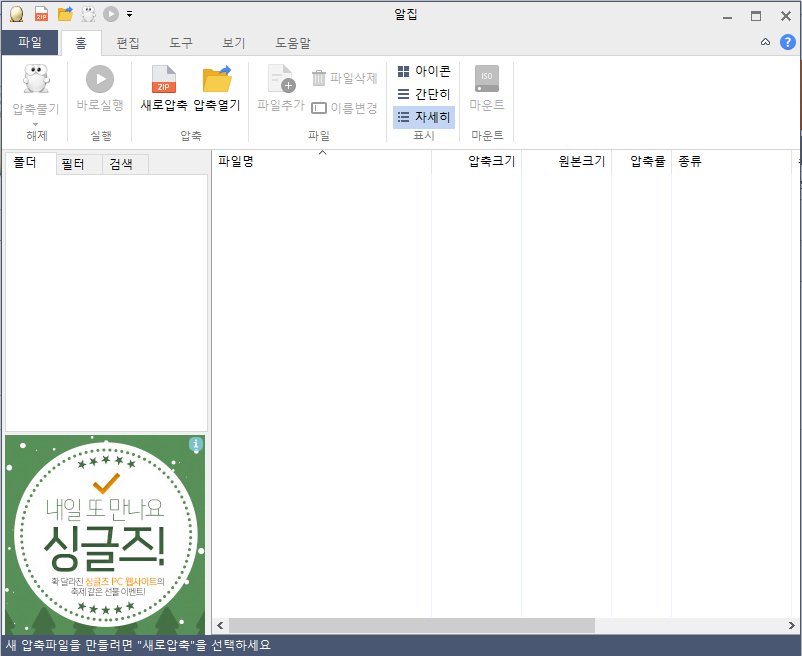Maximize the 알집 window
802x656 pixels.
click(x=756, y=16)
